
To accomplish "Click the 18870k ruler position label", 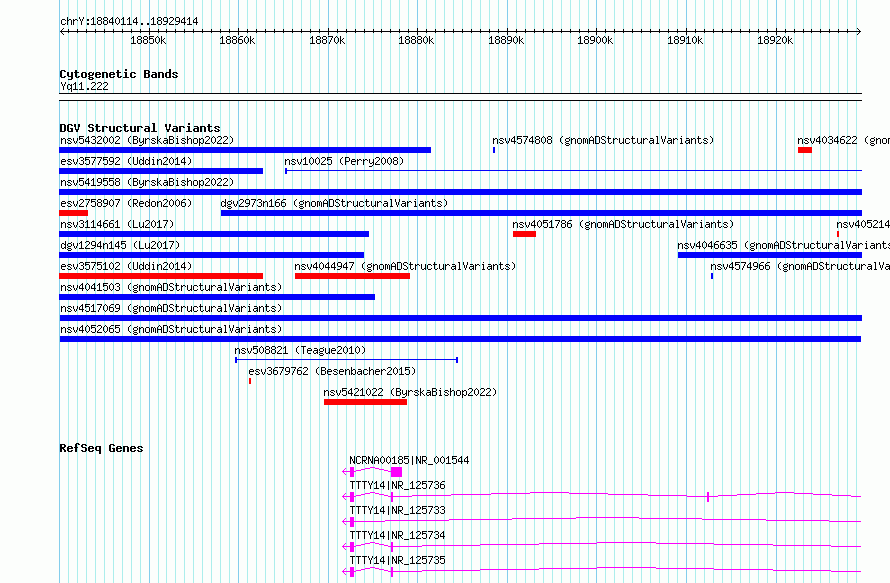I will pyautogui.click(x=327, y=40).
